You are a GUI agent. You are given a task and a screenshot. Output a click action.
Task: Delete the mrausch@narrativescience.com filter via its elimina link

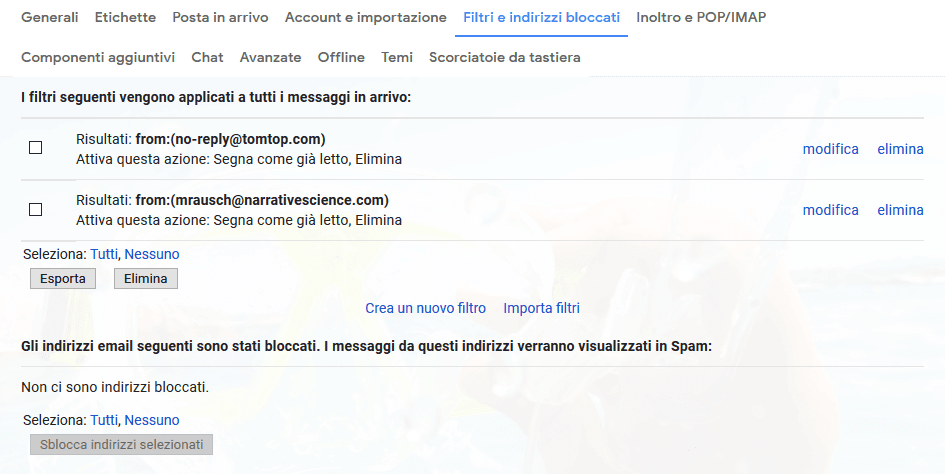point(900,210)
